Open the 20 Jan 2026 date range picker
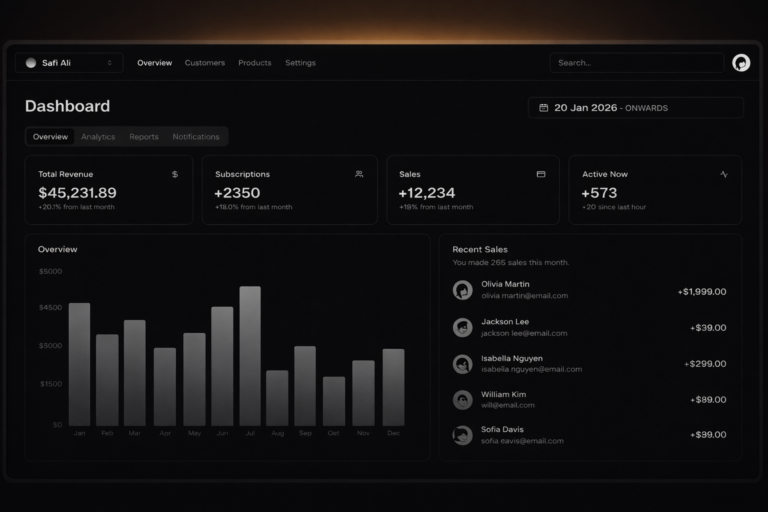The width and height of the screenshot is (768, 512). [x=635, y=108]
